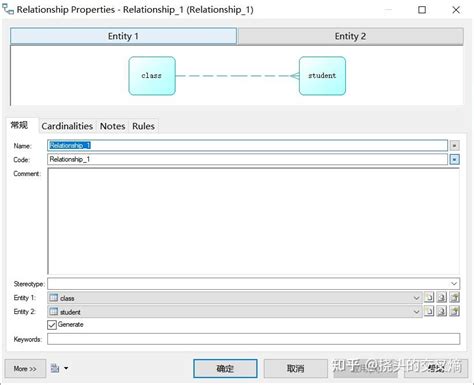The height and width of the screenshot is (385, 474).
Task: Expand the Entity 1 class dropdown
Action: (416, 298)
